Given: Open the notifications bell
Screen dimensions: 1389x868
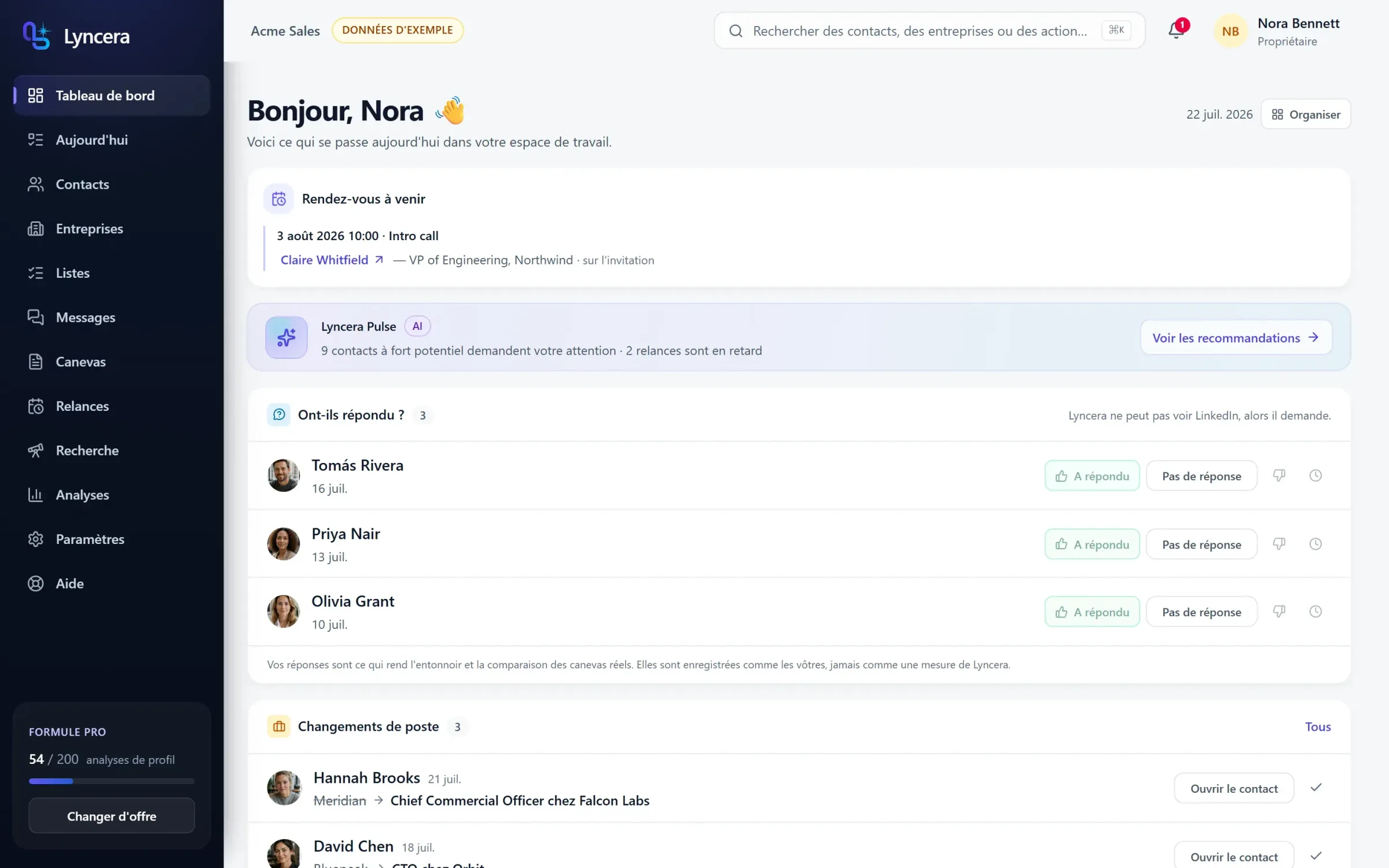Looking at the screenshot, I should point(1176,30).
